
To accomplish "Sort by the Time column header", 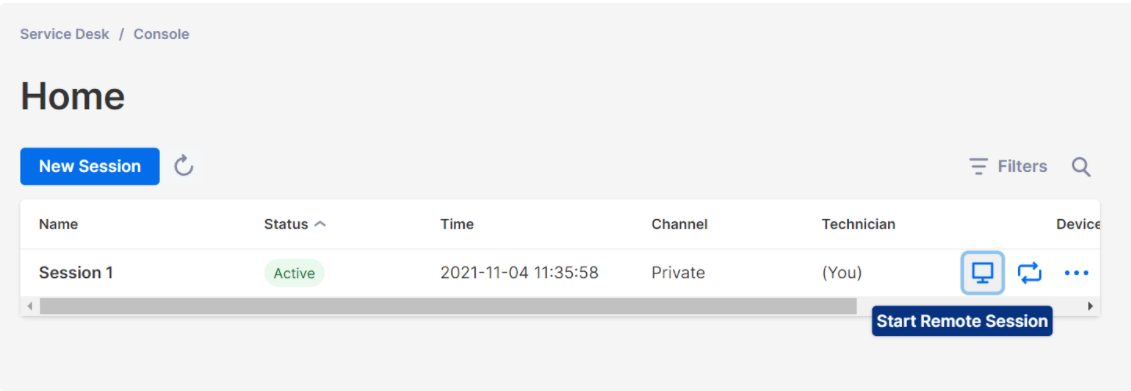I will point(457,224).
